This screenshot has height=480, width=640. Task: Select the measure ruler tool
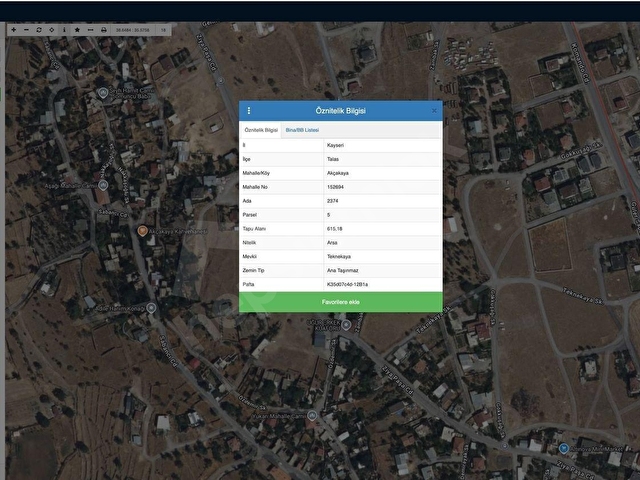pos(90,30)
